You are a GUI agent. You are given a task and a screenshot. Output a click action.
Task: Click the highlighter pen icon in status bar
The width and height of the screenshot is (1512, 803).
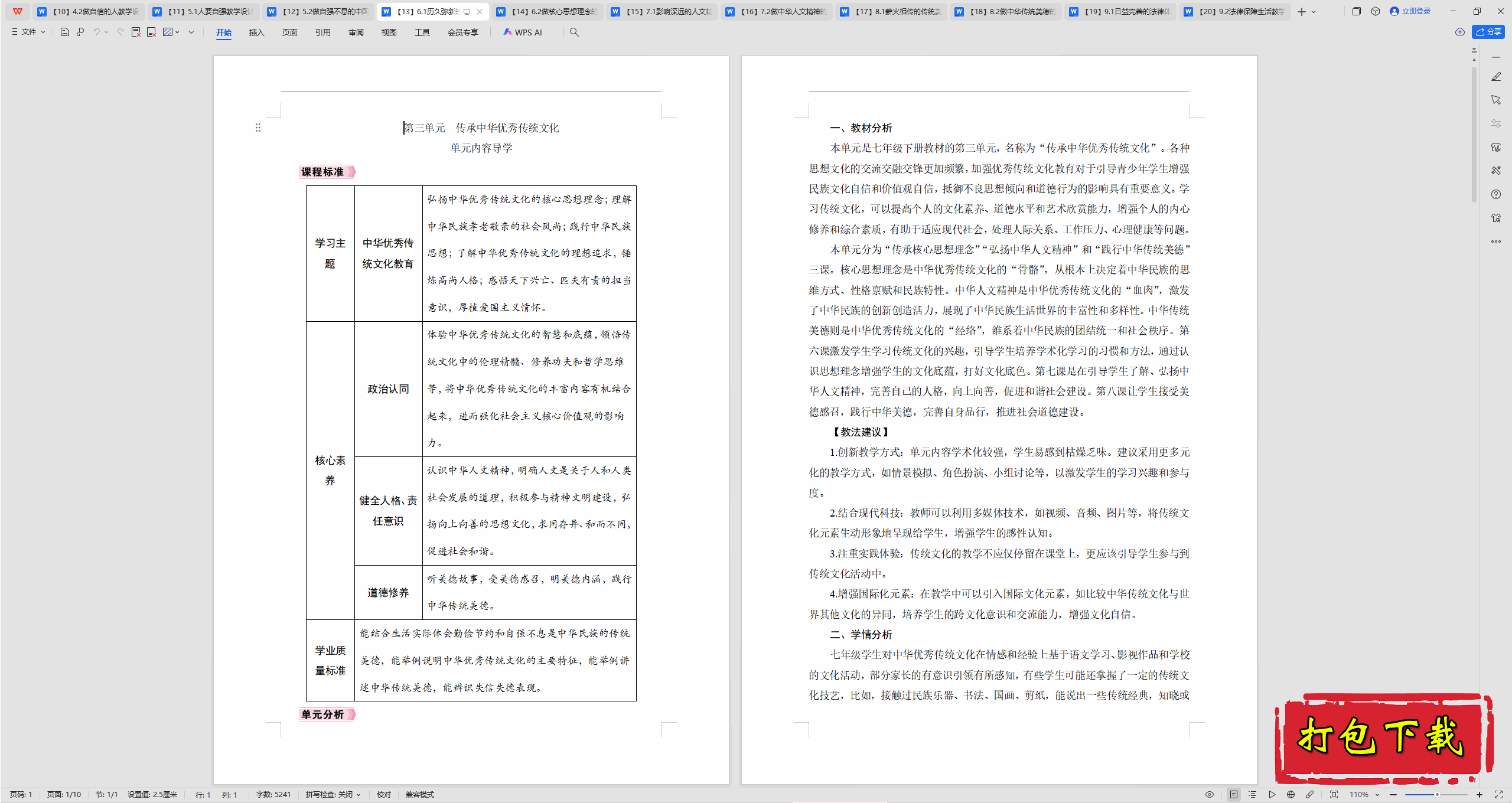coord(1309,795)
